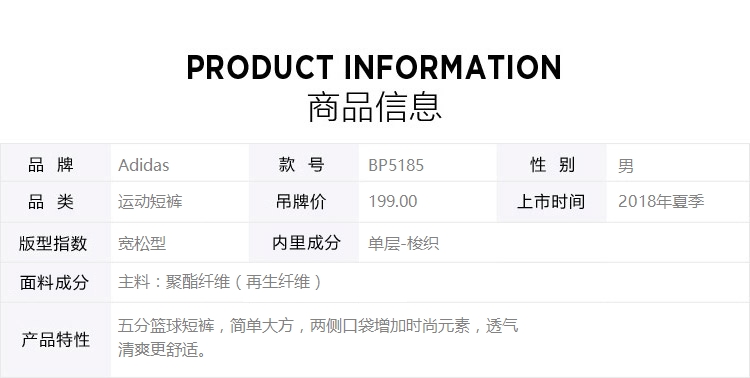This screenshot has width=750, height=378.
Task: Click the BP5185 style number
Action: 396,166
